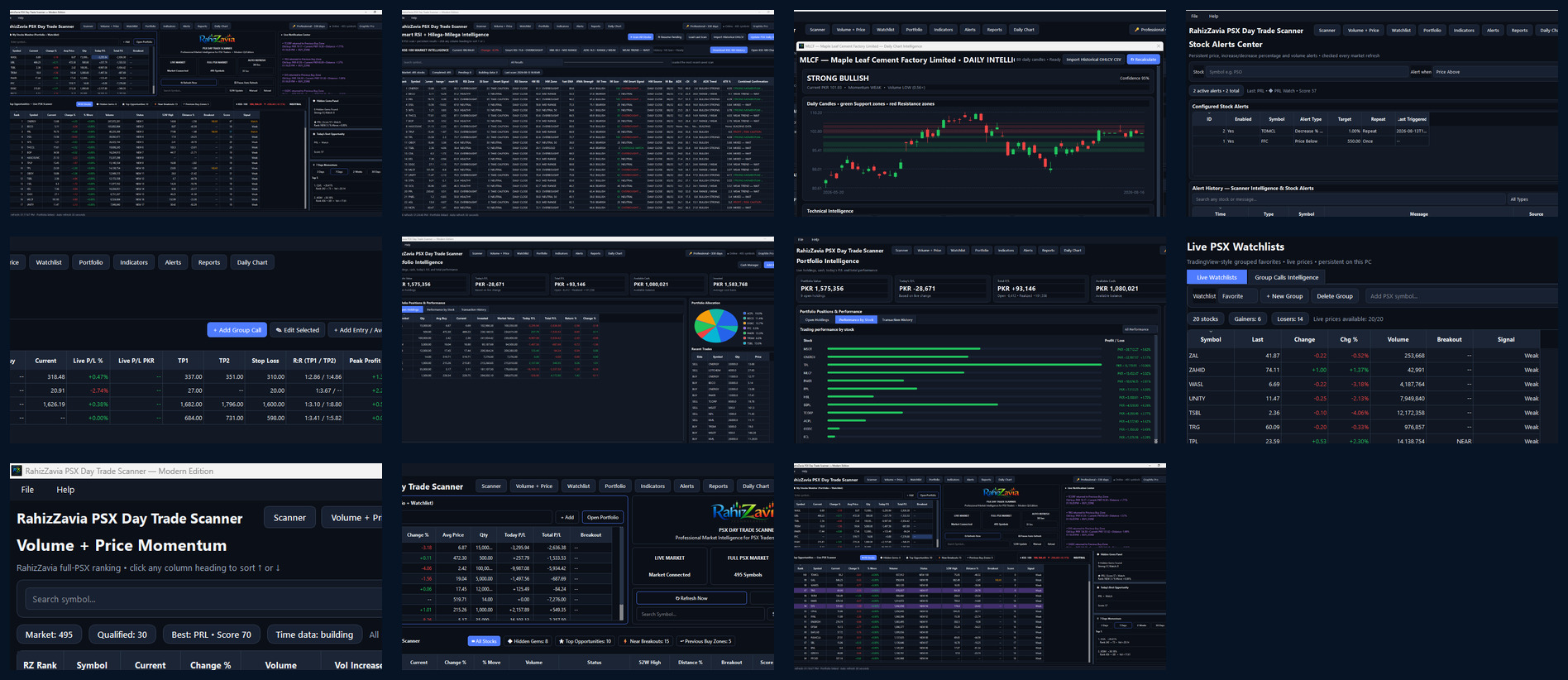Viewport: 1568px width, 680px height.
Task: Open File menu in the Stock Alerts Center window
Action: click(1194, 16)
